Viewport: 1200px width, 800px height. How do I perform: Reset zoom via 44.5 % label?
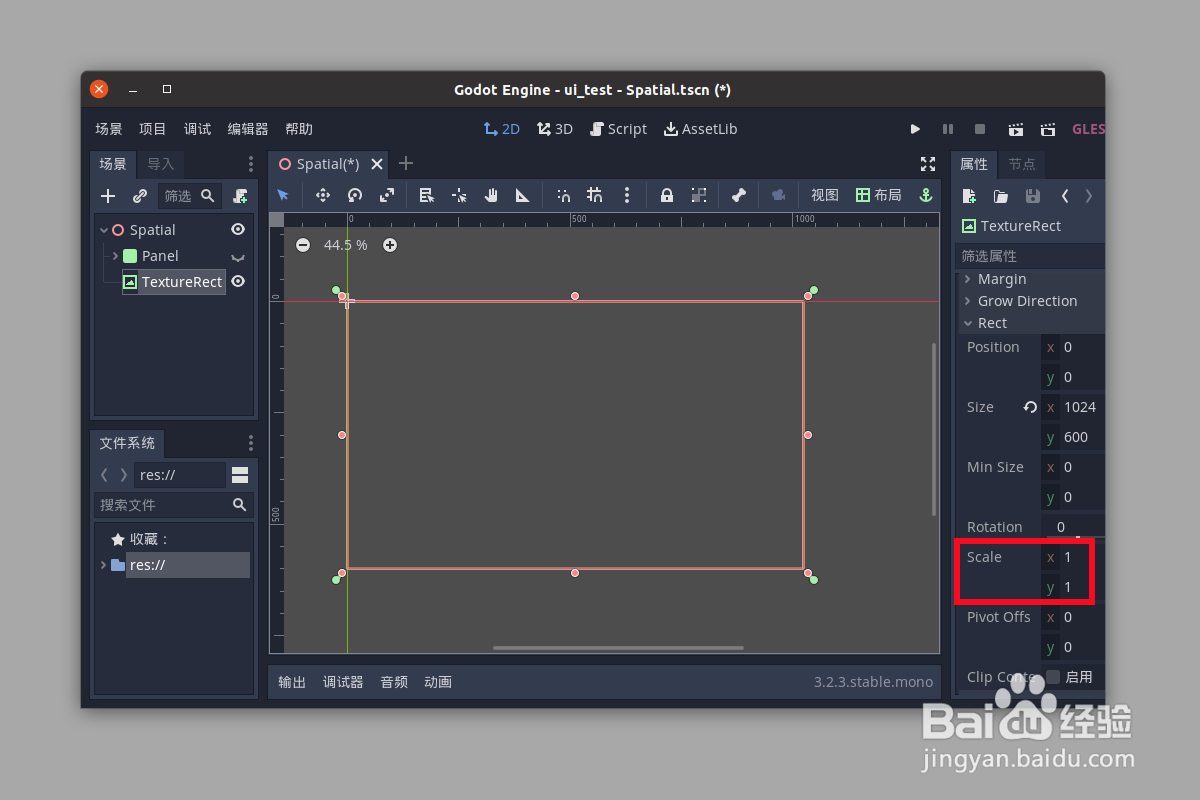tap(346, 245)
